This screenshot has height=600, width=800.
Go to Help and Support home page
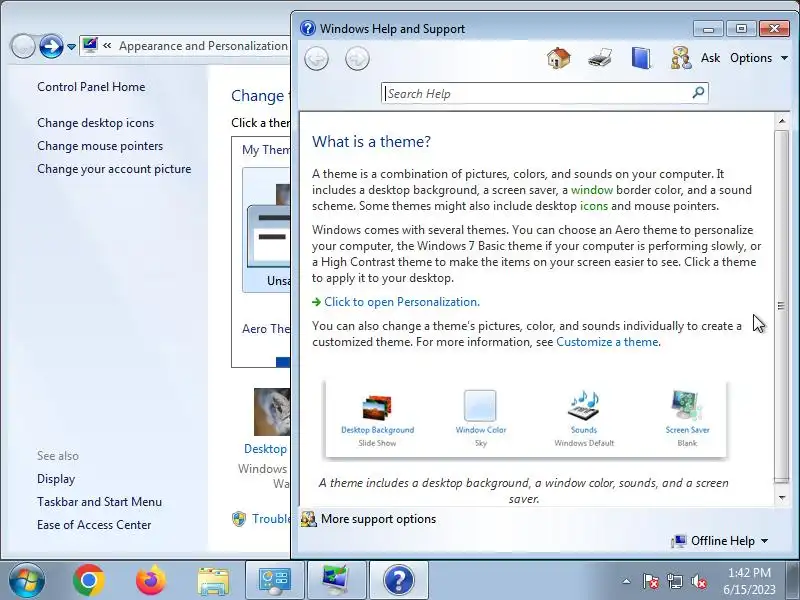click(x=559, y=58)
